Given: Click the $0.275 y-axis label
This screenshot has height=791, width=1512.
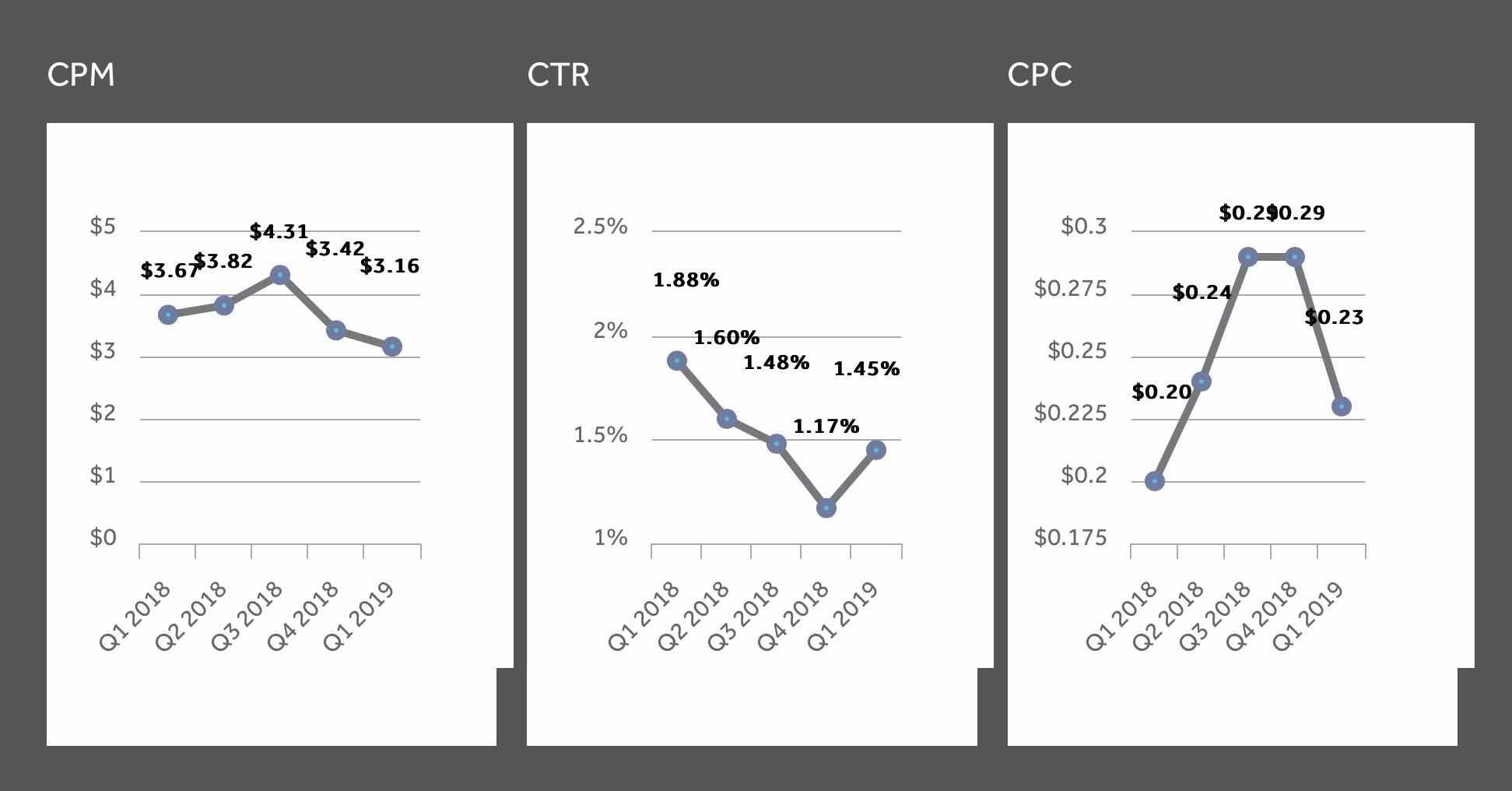Looking at the screenshot, I should tap(1070, 289).
